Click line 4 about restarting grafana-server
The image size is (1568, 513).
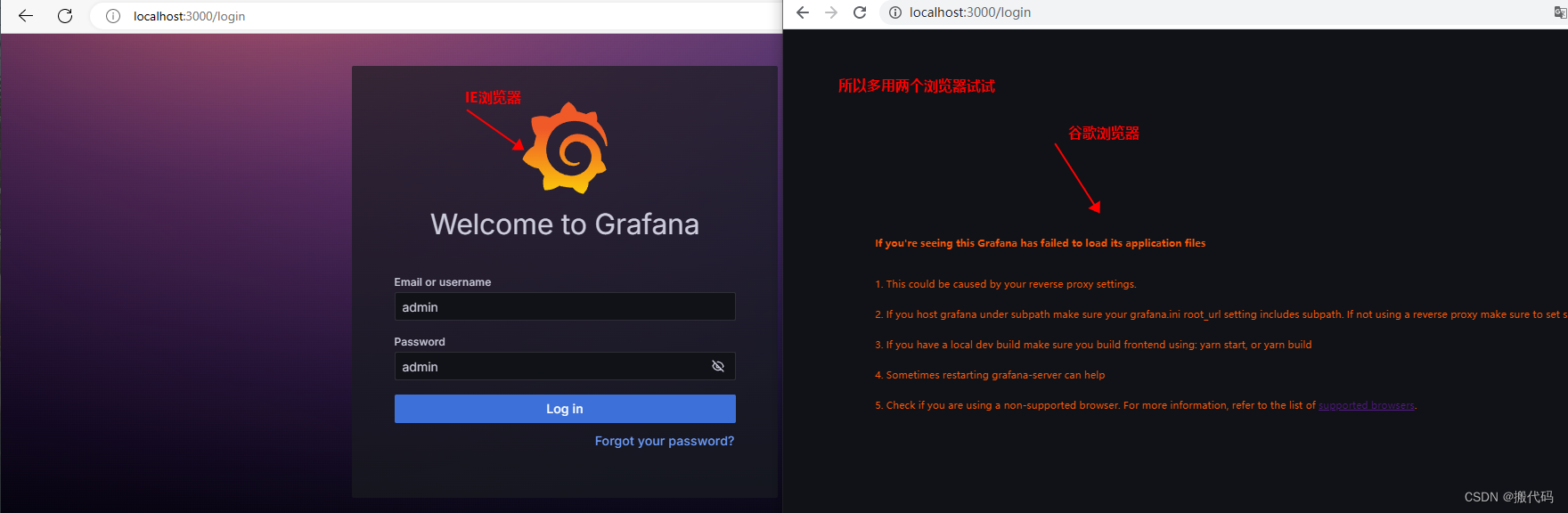(990, 375)
